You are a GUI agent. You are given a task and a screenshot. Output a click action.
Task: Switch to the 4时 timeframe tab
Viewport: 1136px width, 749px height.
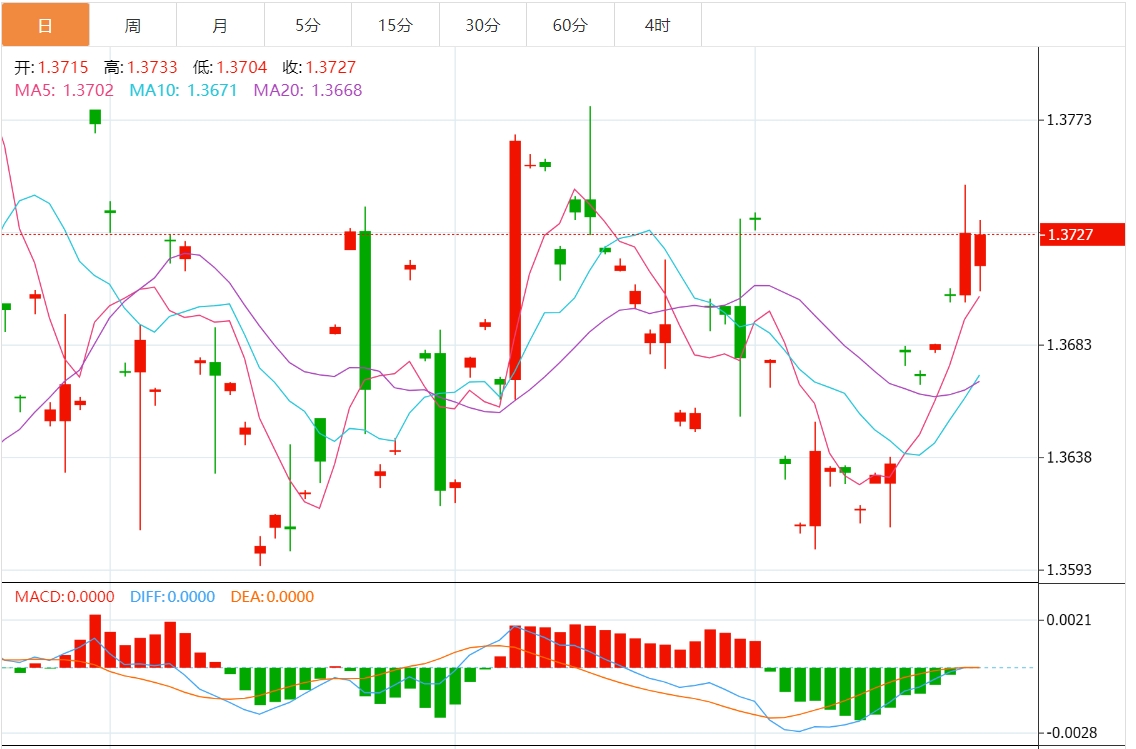pos(658,25)
